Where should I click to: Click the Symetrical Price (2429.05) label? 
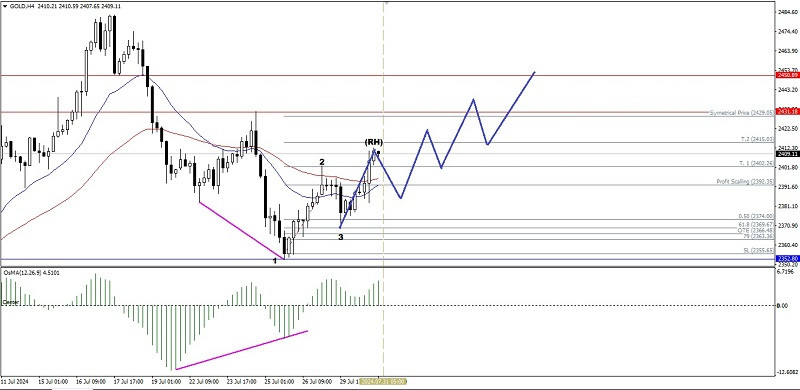(x=742, y=112)
